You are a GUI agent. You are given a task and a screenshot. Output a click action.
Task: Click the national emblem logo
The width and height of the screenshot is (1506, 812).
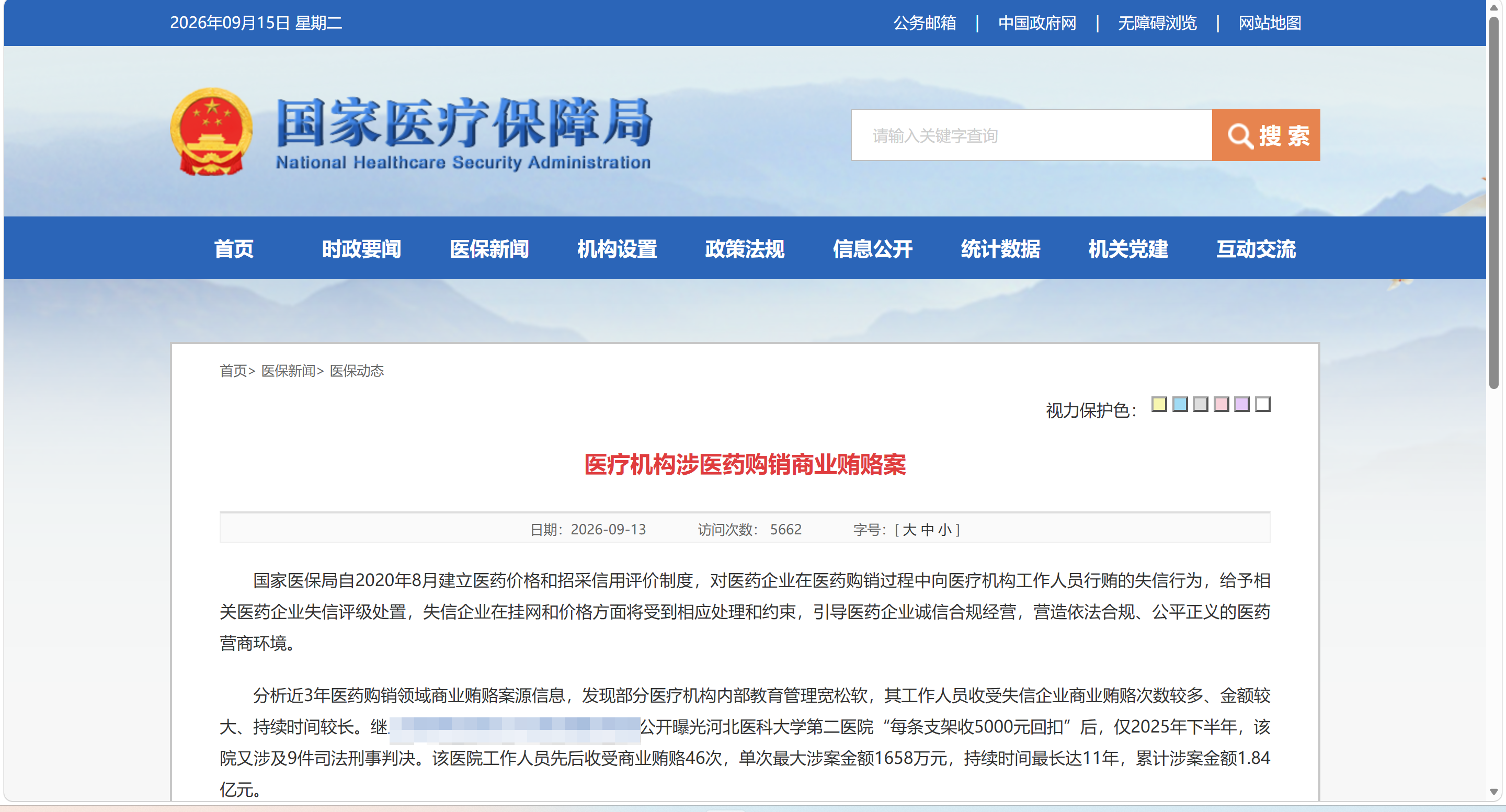[x=212, y=132]
